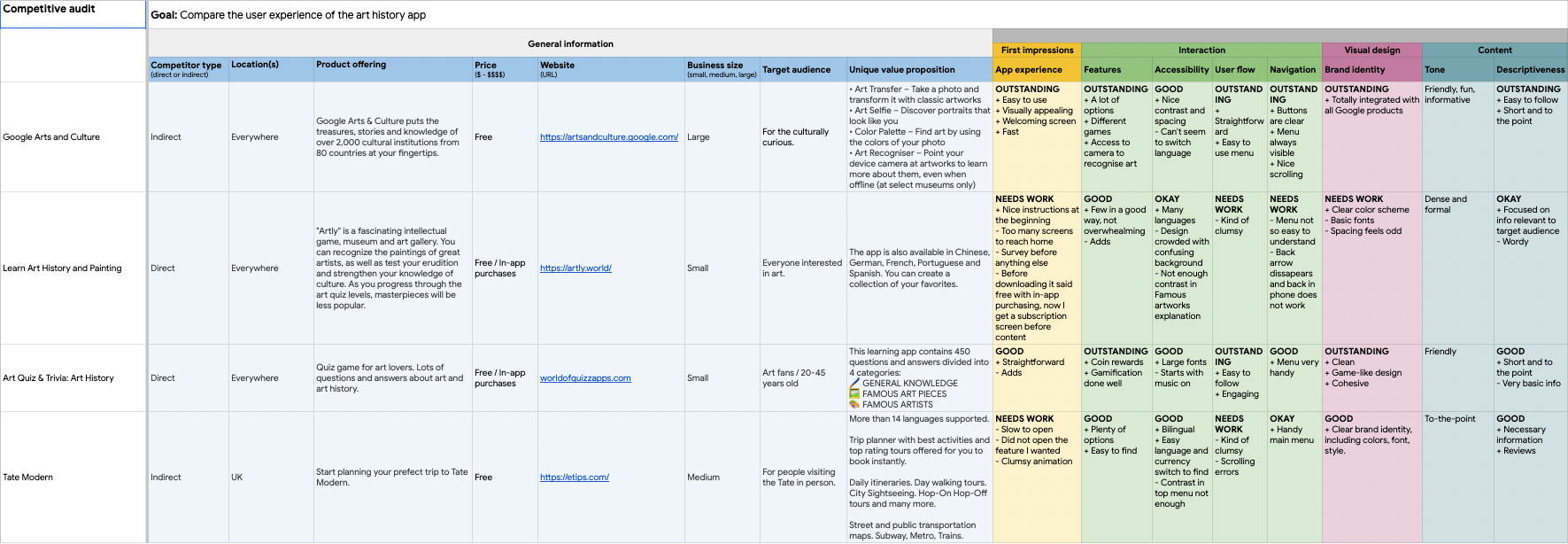Screen dimensions: 1568x544
Task: Select the 'For the culturally curious' cell
Action: (x=803, y=137)
